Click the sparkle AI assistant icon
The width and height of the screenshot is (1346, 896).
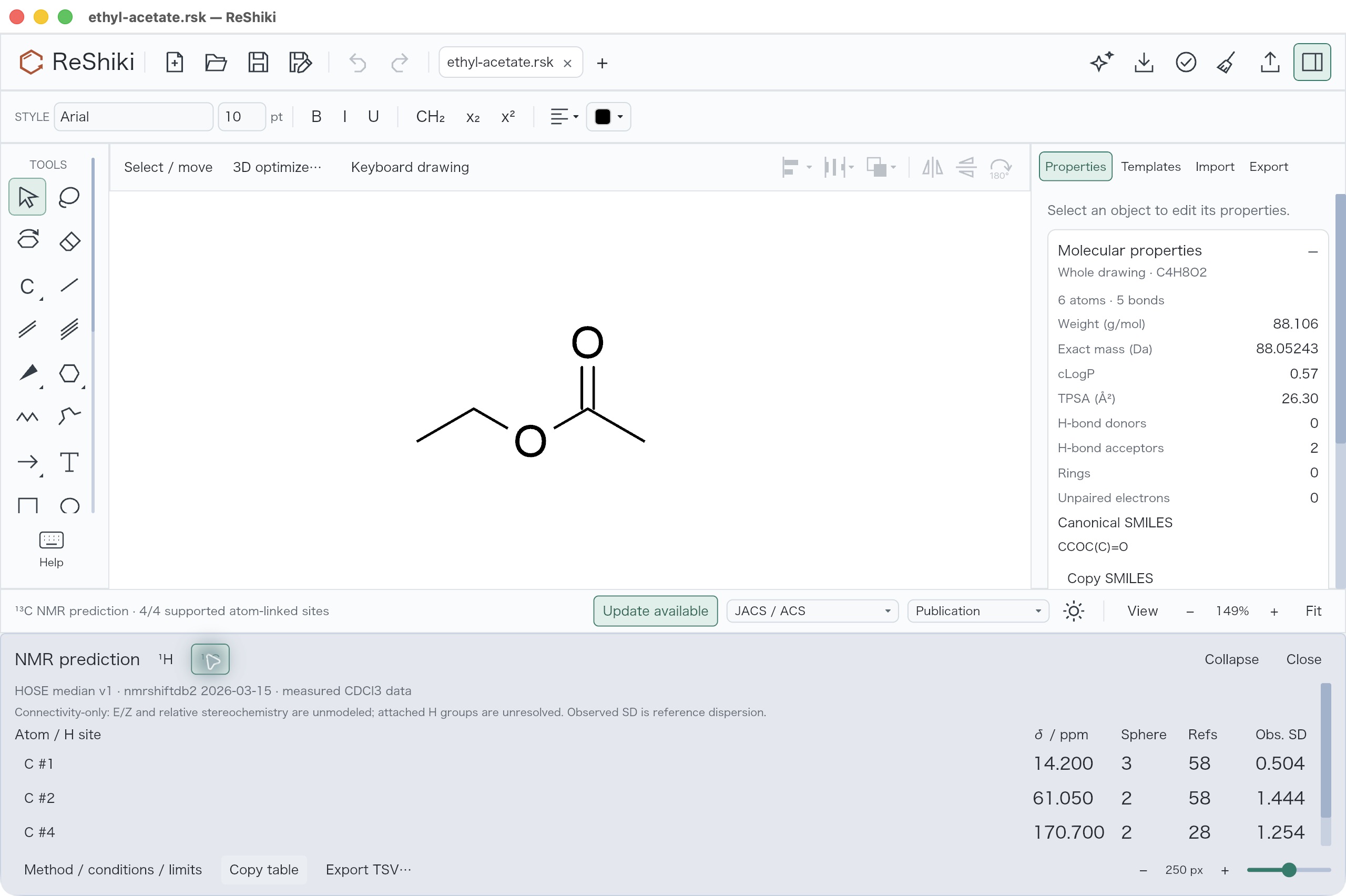[1102, 62]
